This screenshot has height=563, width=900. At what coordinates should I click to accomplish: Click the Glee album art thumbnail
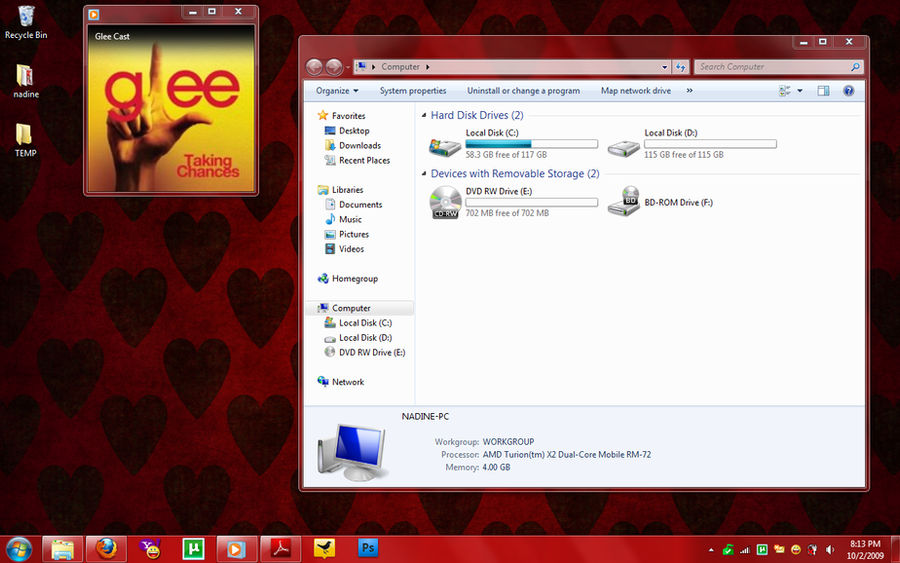tap(170, 108)
